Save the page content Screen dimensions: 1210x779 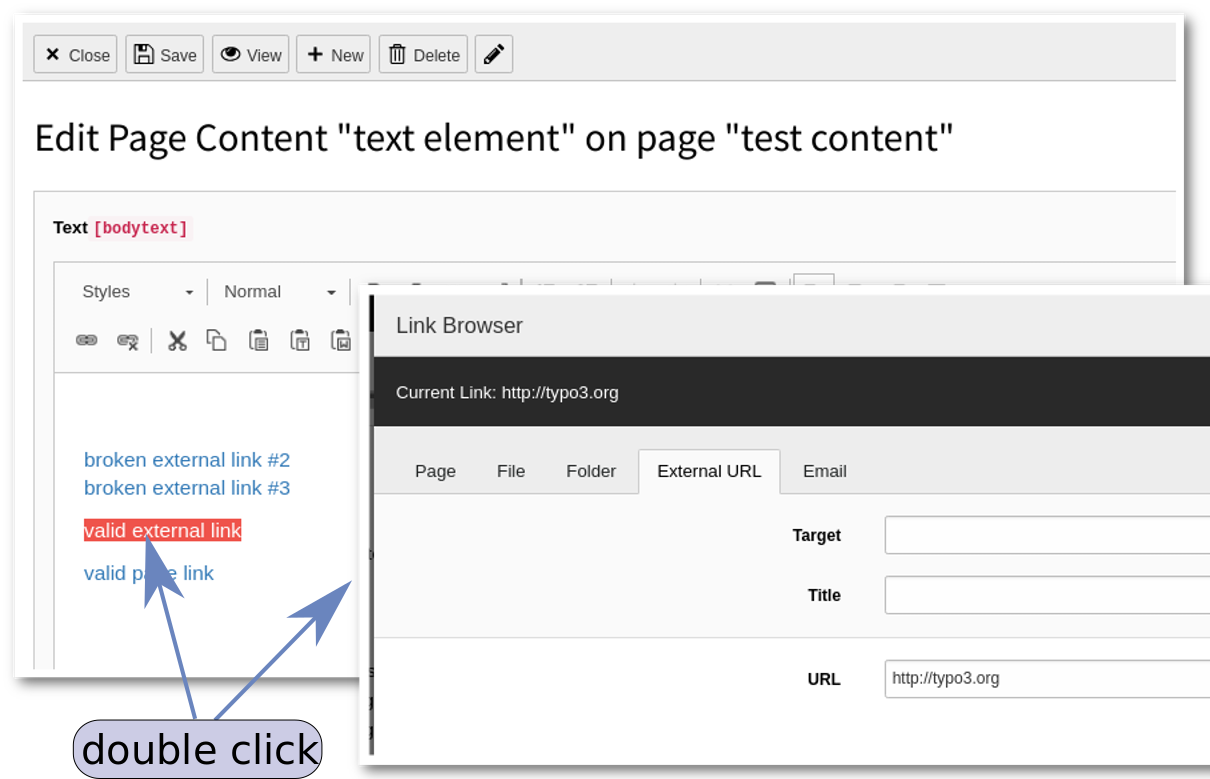click(165, 55)
